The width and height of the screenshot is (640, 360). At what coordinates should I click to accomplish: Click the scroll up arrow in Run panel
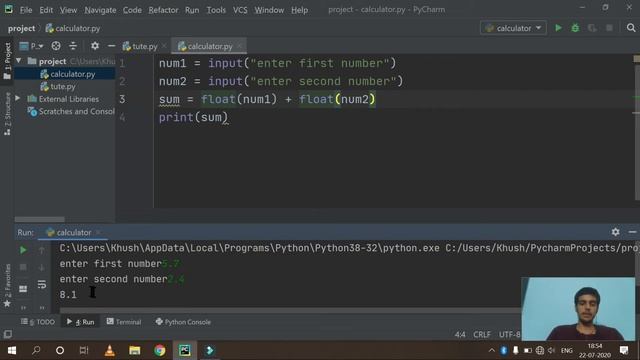click(42, 250)
